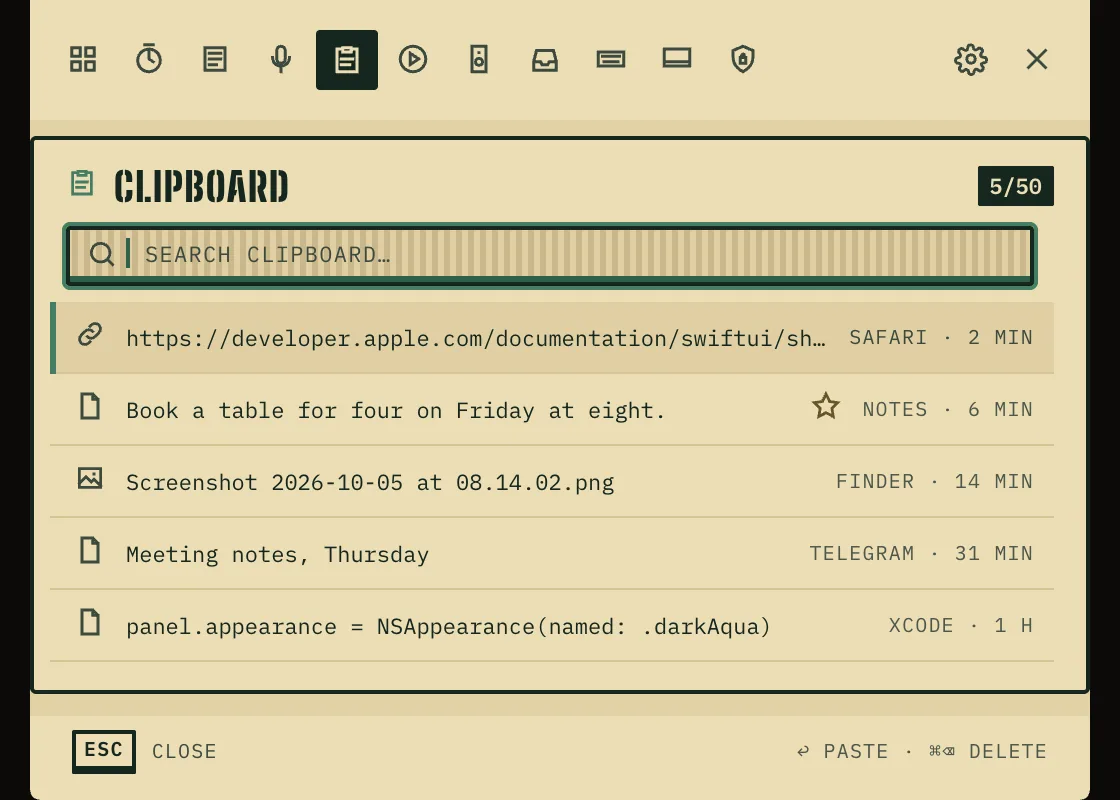
Task: Open settings with the gear icon
Action: 971,59
